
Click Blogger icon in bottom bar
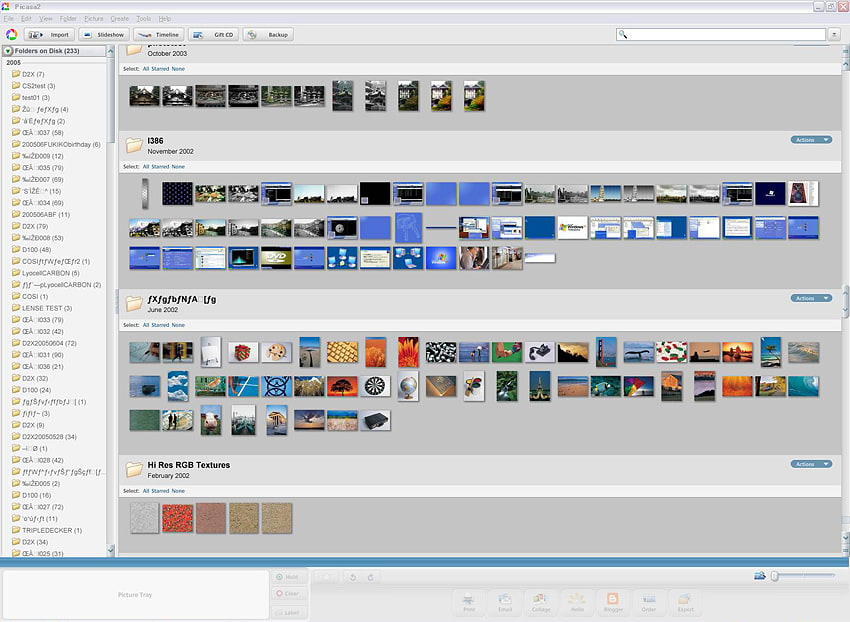click(x=613, y=602)
